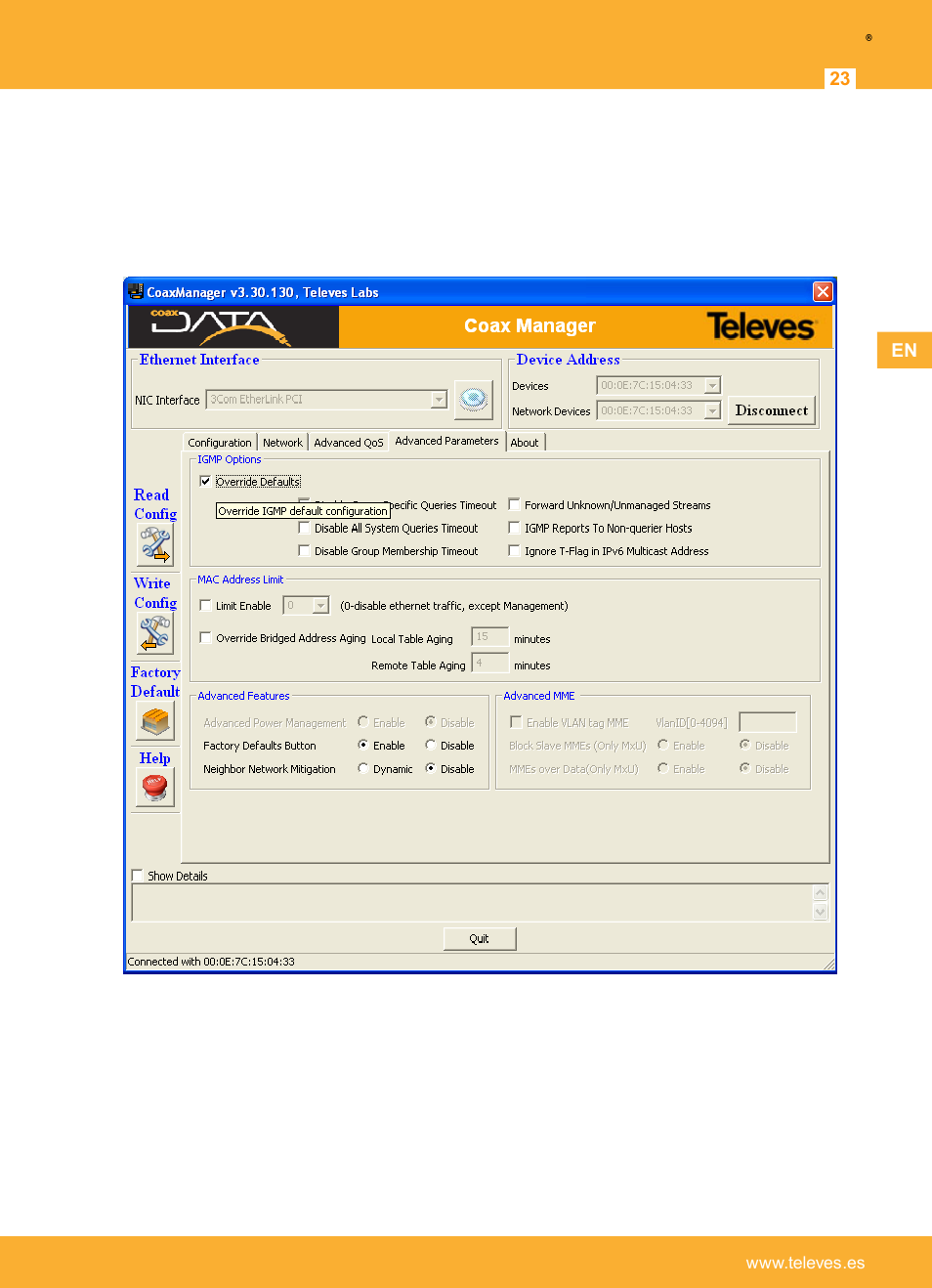The height and width of the screenshot is (1288, 932).
Task: Click the window resize grip
Action: coord(828,965)
